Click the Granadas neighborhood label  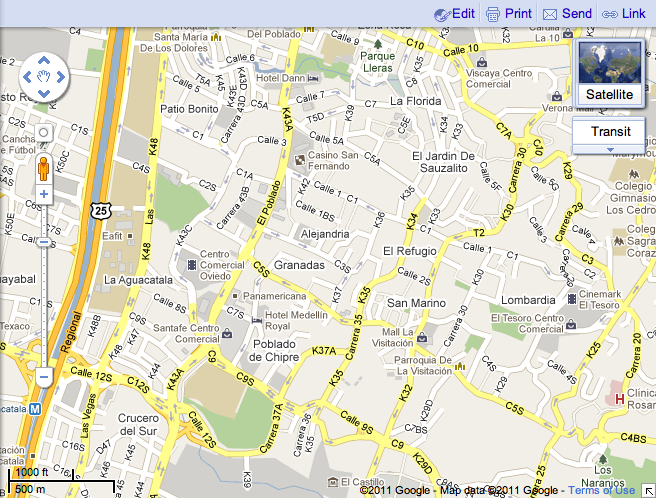[299, 265]
